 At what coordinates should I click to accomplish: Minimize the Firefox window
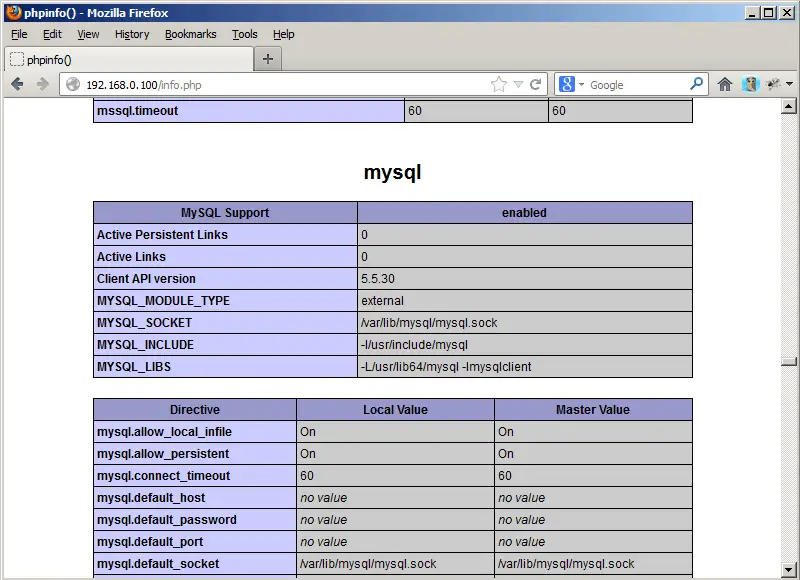tap(751, 13)
